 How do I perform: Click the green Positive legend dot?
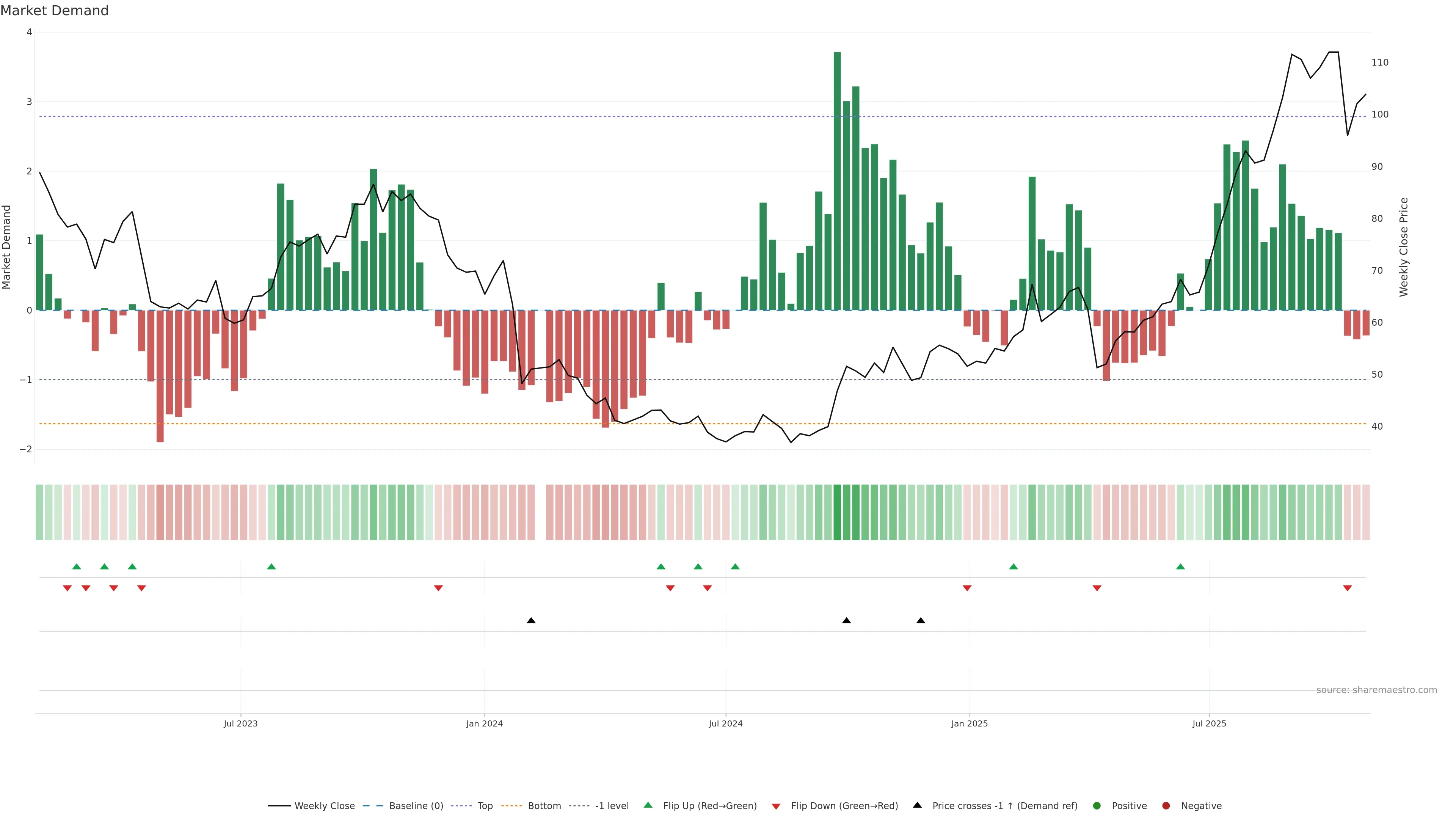click(1097, 806)
